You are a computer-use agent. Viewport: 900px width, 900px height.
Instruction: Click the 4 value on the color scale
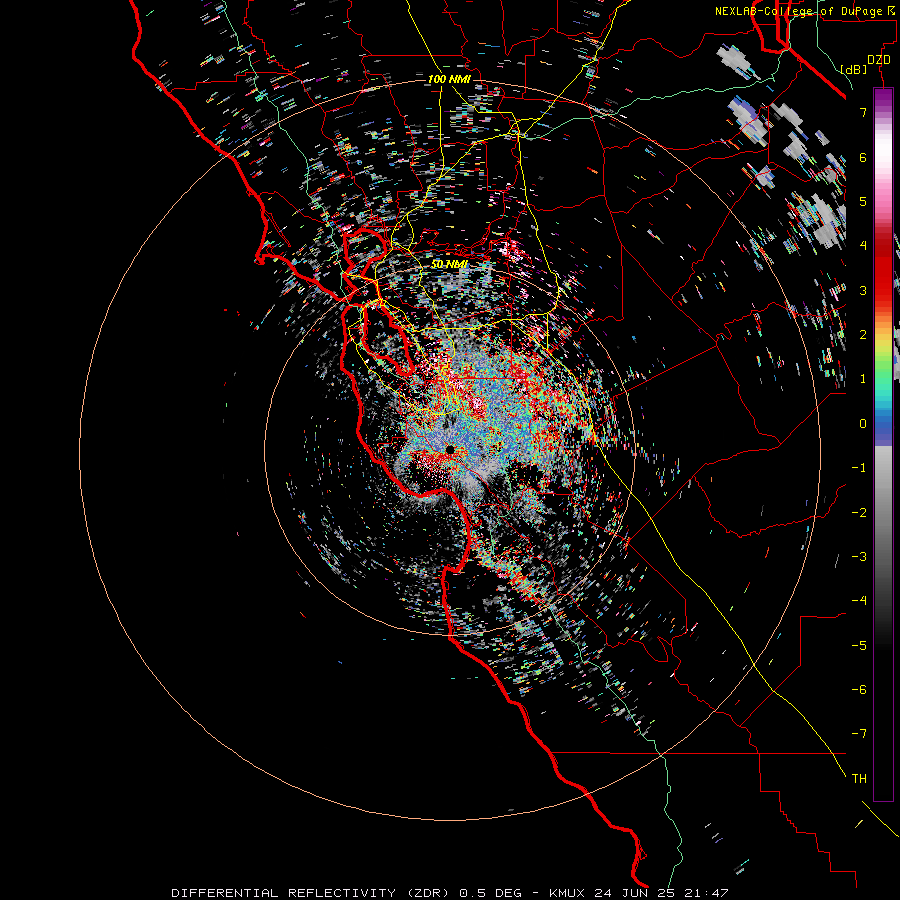[863, 246]
